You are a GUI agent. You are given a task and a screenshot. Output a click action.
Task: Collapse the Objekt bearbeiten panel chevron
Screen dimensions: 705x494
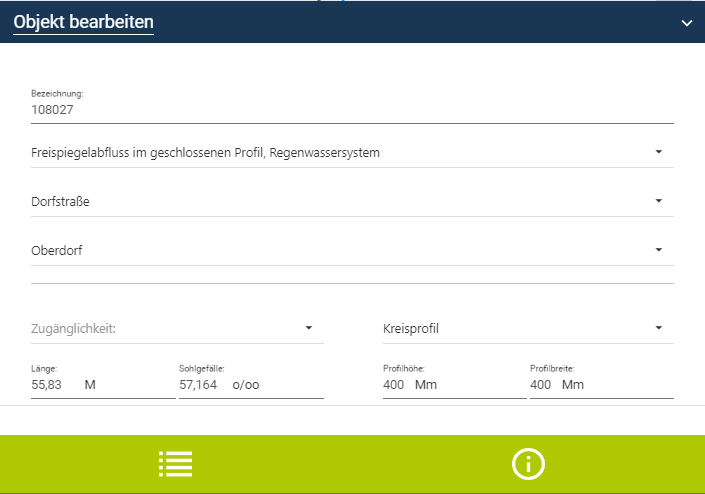686,22
